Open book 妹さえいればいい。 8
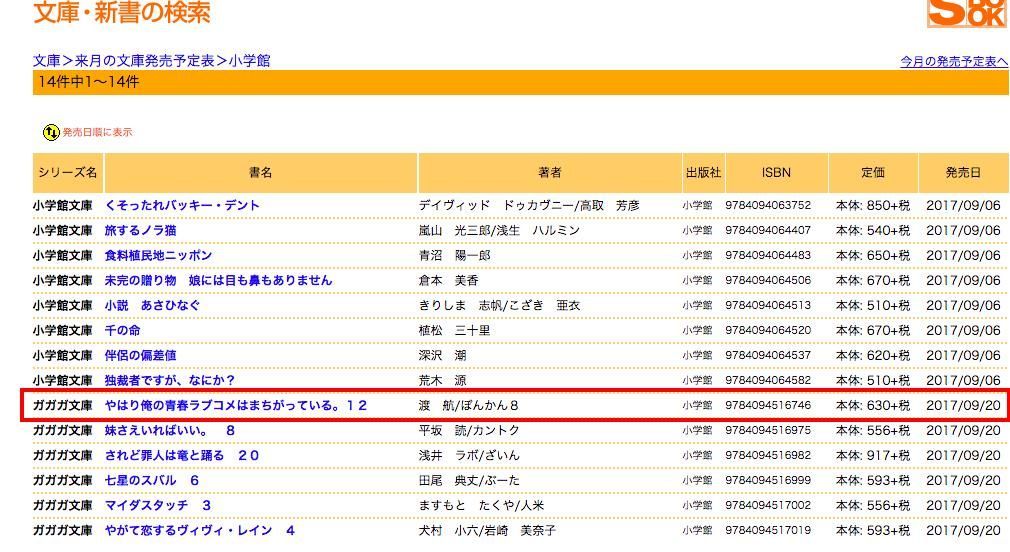Viewport: 1010px width, 552px height. coord(170,430)
